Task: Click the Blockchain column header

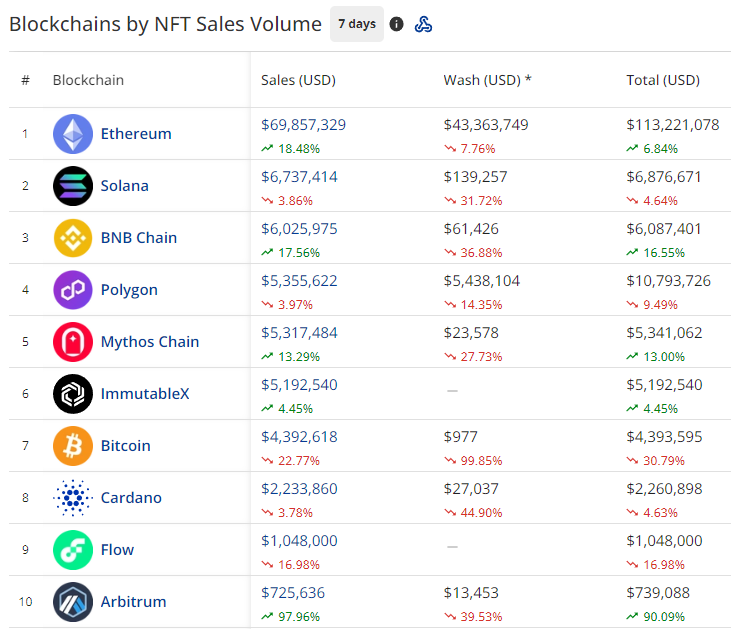Action: point(88,80)
